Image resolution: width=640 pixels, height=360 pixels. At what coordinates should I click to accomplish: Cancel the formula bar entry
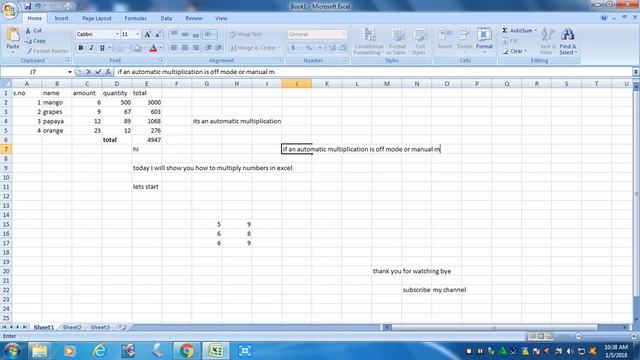(89, 72)
